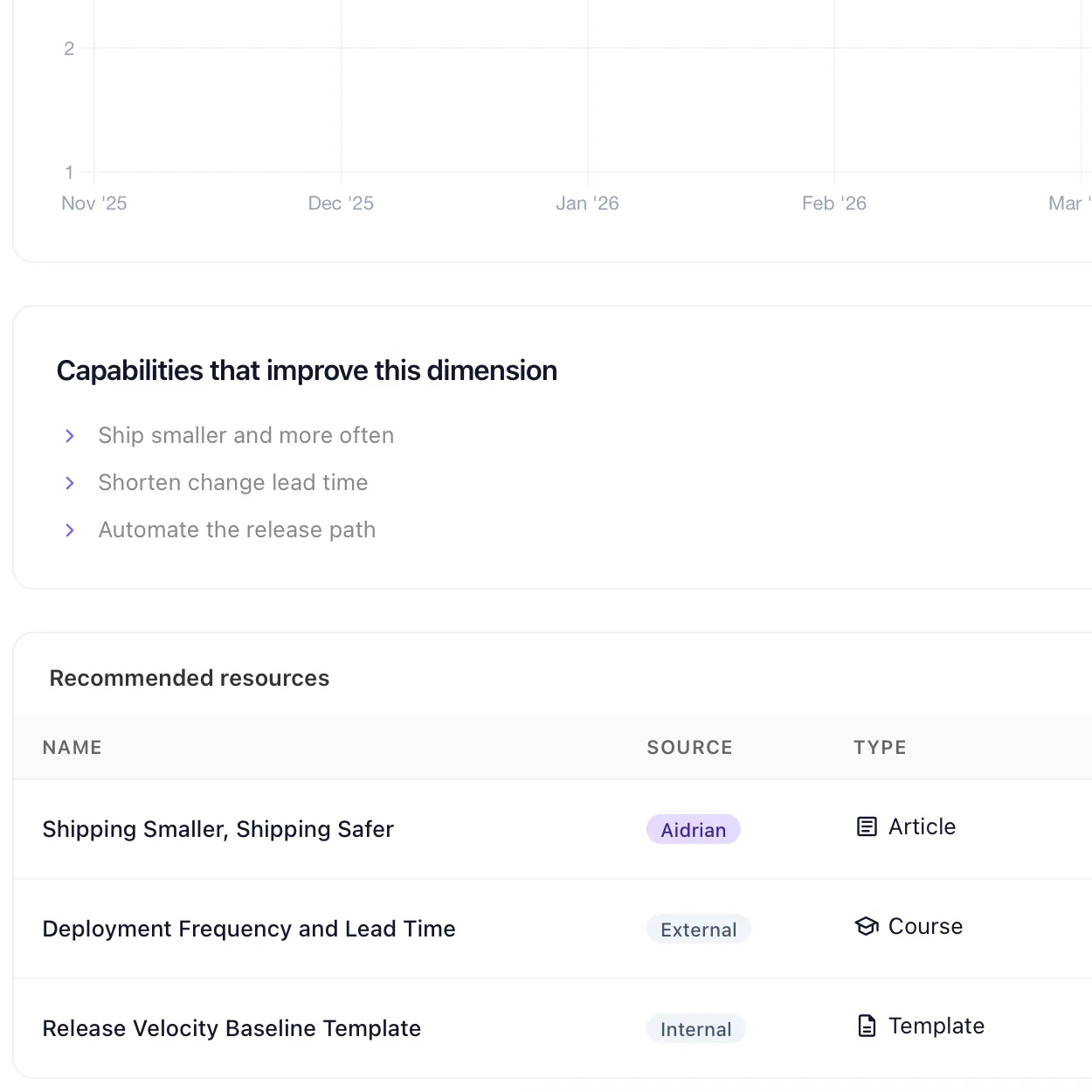This screenshot has width=1092, height=1092.
Task: Click the 'Article' type label
Action: tap(922, 826)
